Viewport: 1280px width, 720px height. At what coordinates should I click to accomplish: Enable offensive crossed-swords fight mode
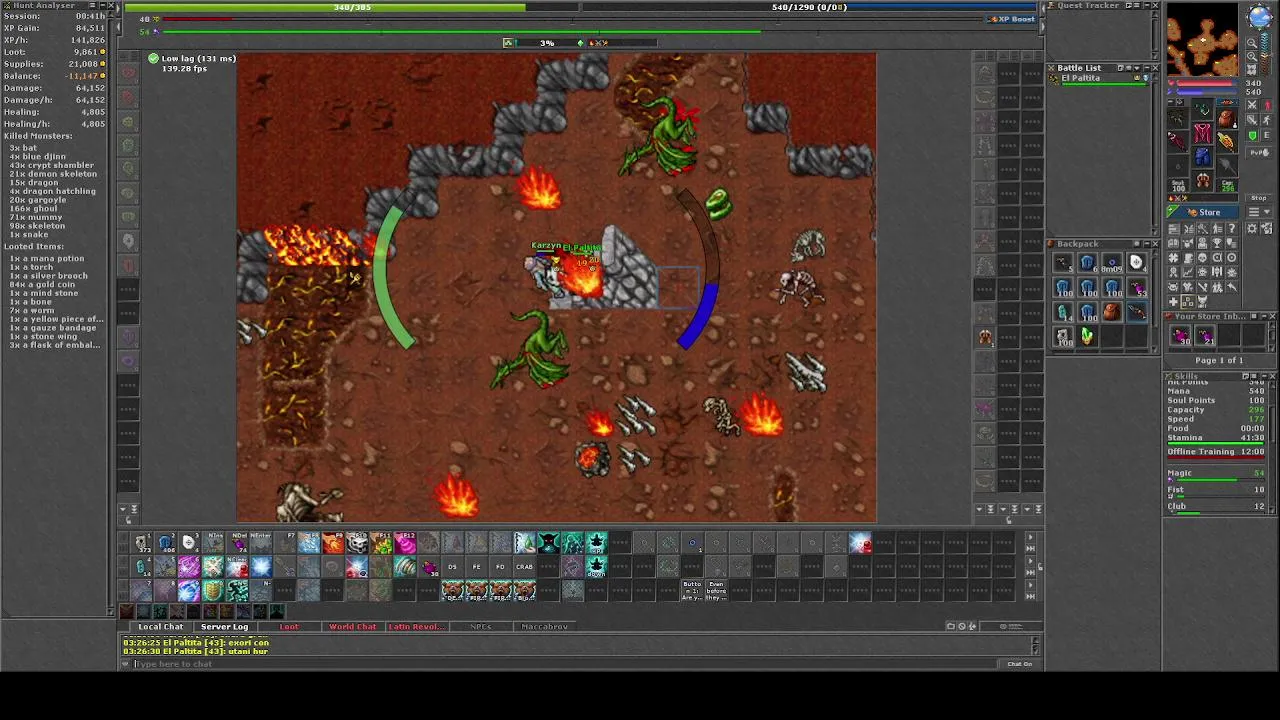(1252, 105)
